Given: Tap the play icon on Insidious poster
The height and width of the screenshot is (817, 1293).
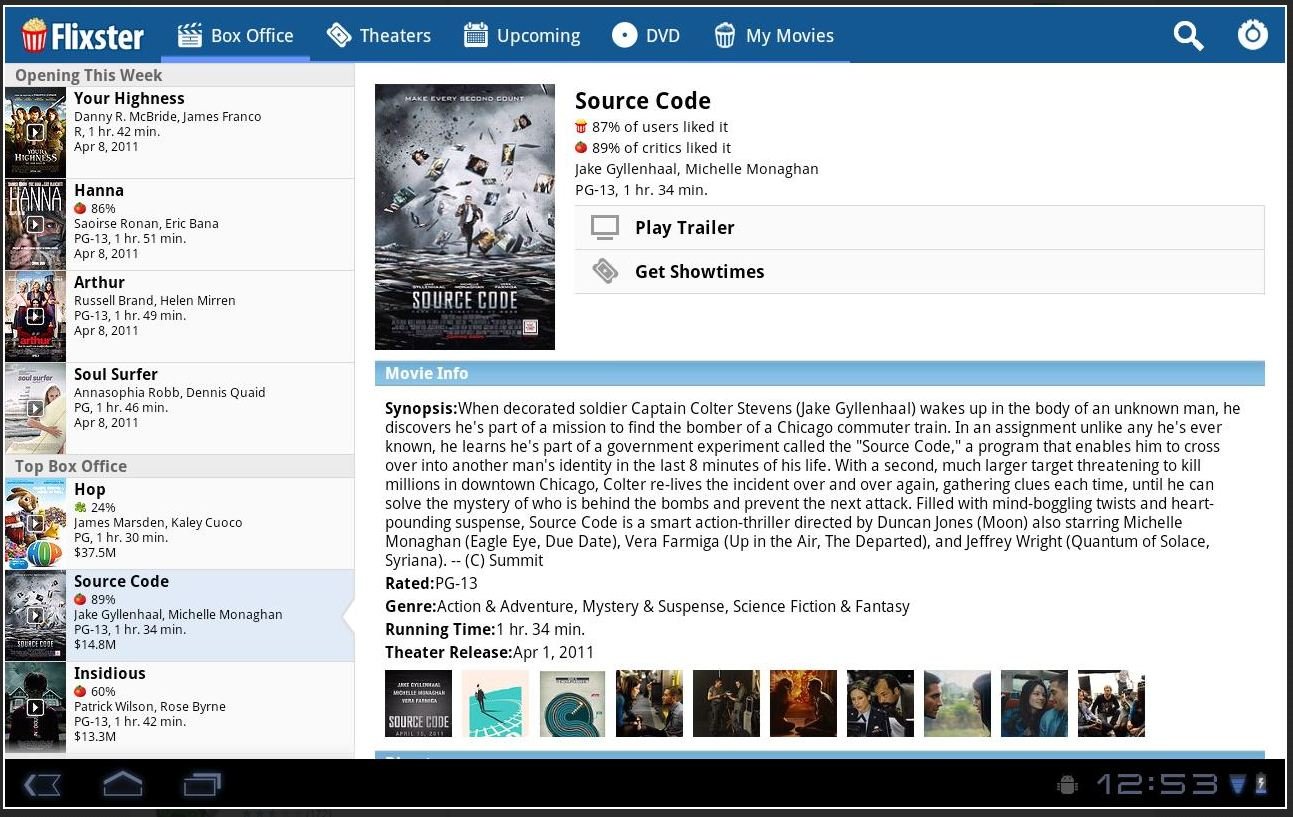Looking at the screenshot, I should [x=35, y=707].
